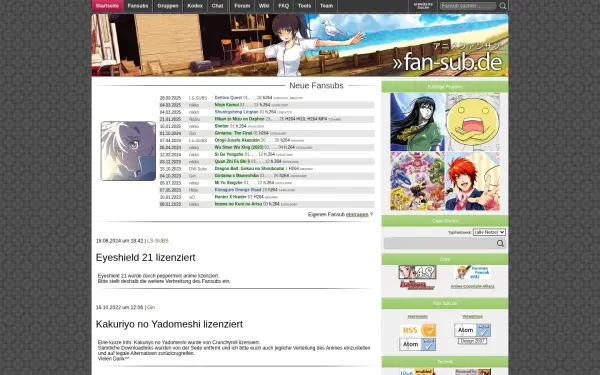
Task: Click the erweiterte Suche link
Action: 423,6
